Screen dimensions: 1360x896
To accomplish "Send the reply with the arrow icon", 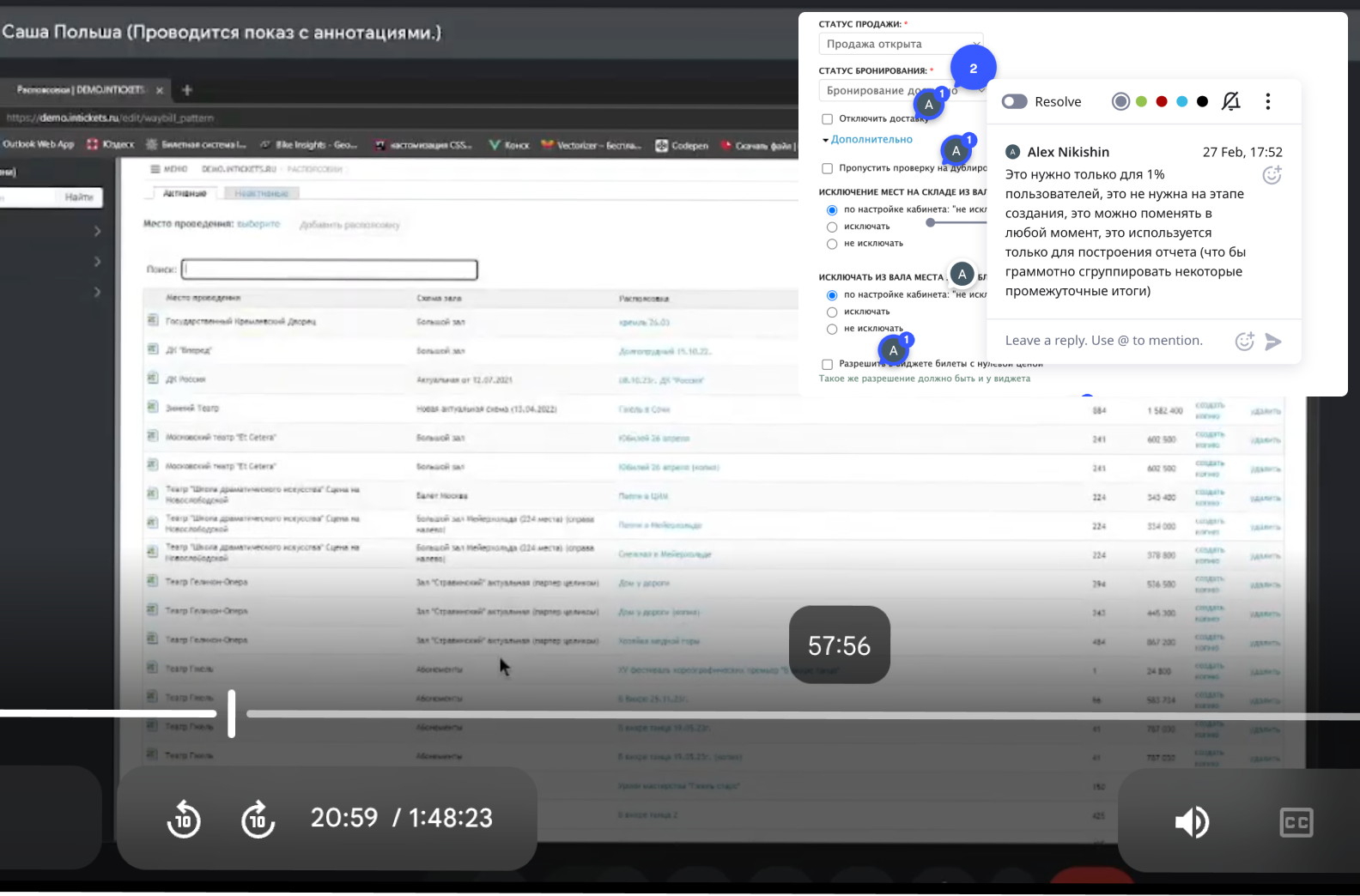I will [x=1273, y=342].
